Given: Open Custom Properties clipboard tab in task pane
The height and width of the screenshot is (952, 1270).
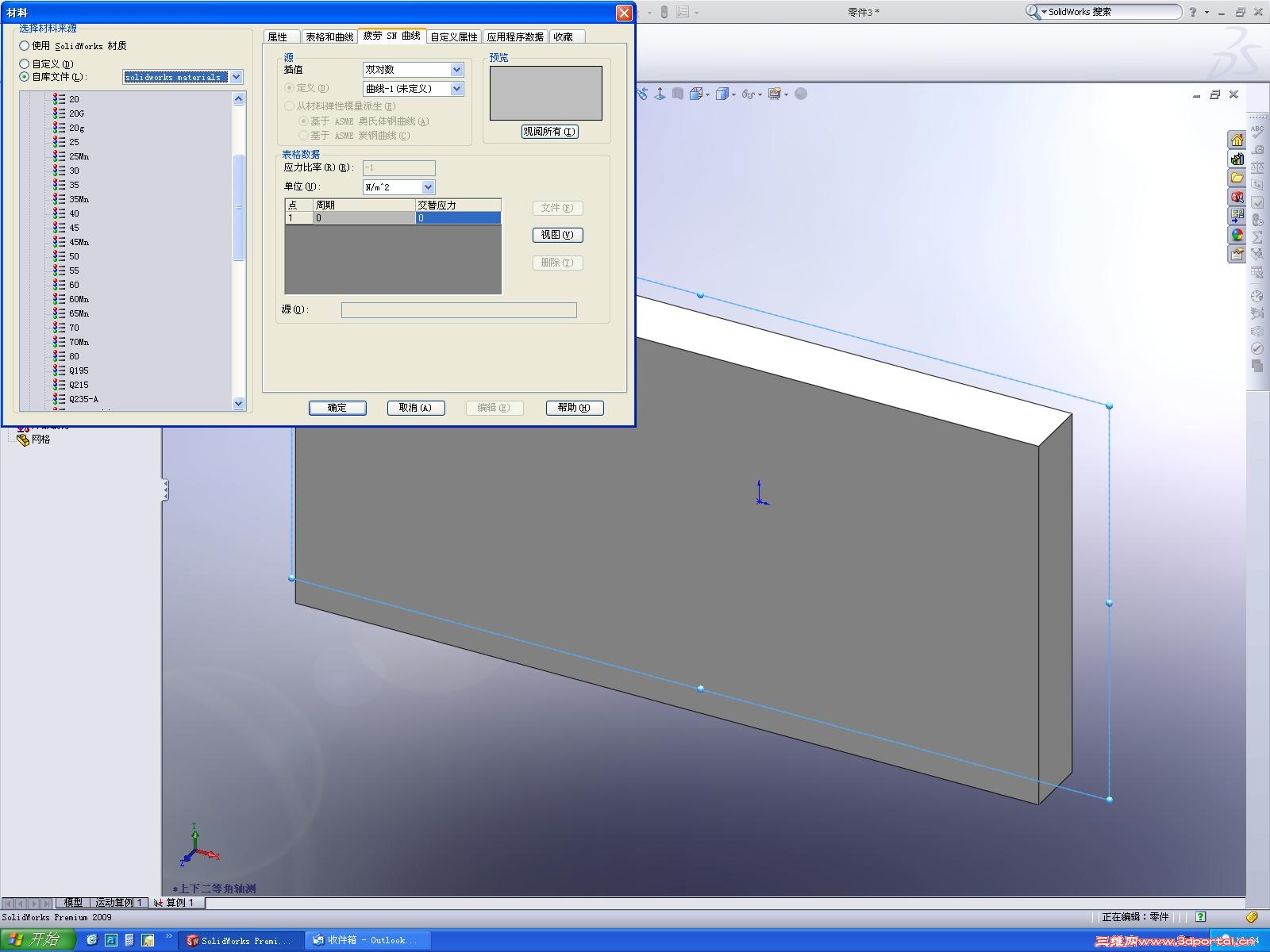Looking at the screenshot, I should pos(1237,255).
